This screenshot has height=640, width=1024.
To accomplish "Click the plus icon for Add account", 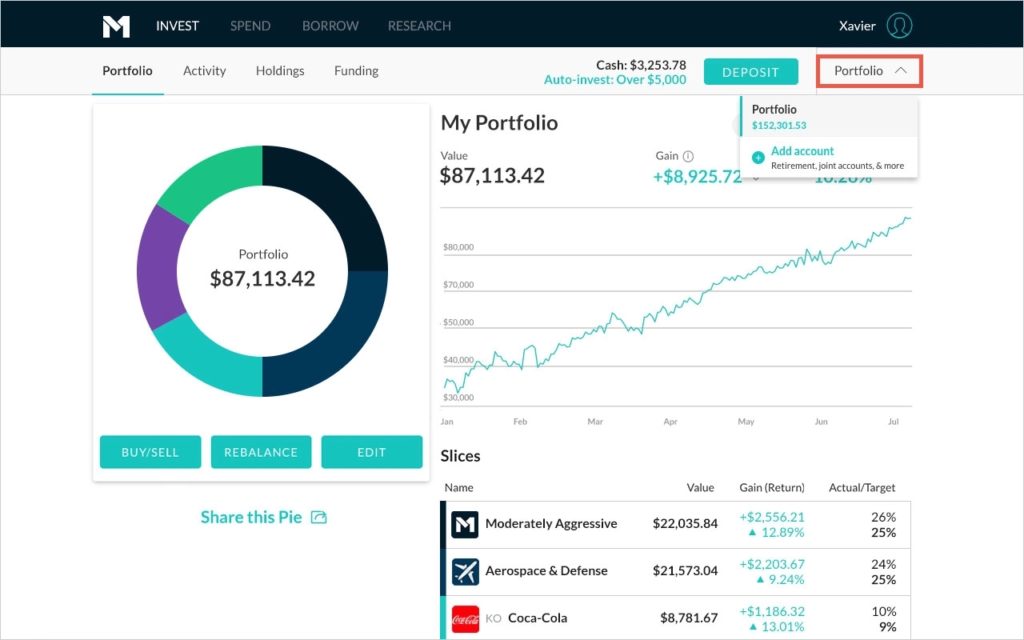I will pos(758,157).
